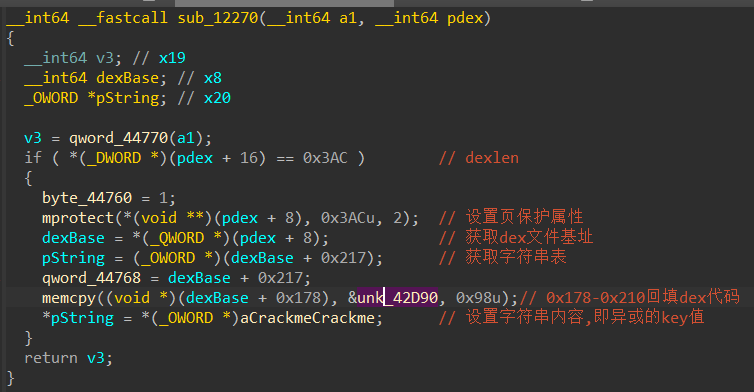Select offset 0x178 in the memcpy destination
The width and height of the screenshot is (754, 392).
tap(298, 298)
